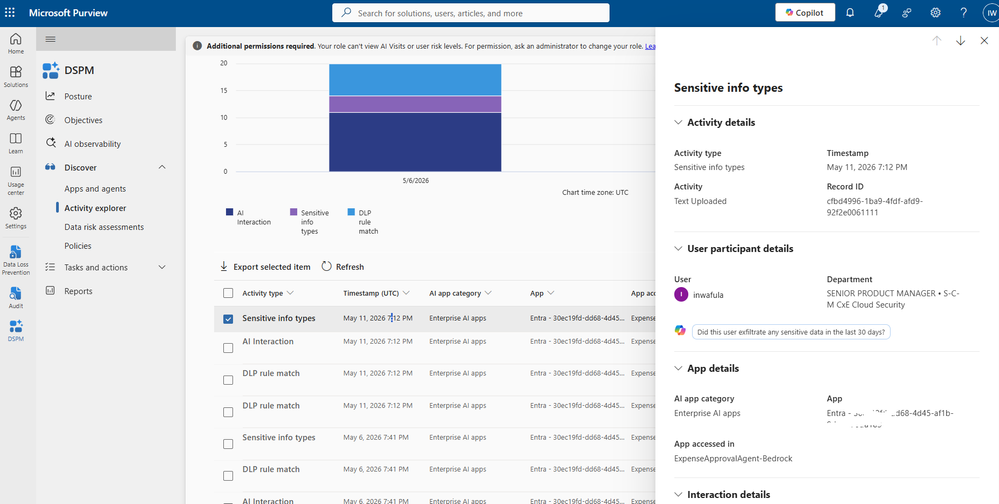The height and width of the screenshot is (504, 999).
Task: Collapse App details section
Action: pyautogui.click(x=679, y=368)
